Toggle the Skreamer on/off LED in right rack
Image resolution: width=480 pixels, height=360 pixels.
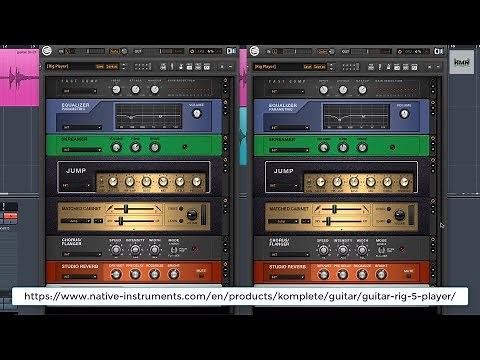(x=393, y=147)
